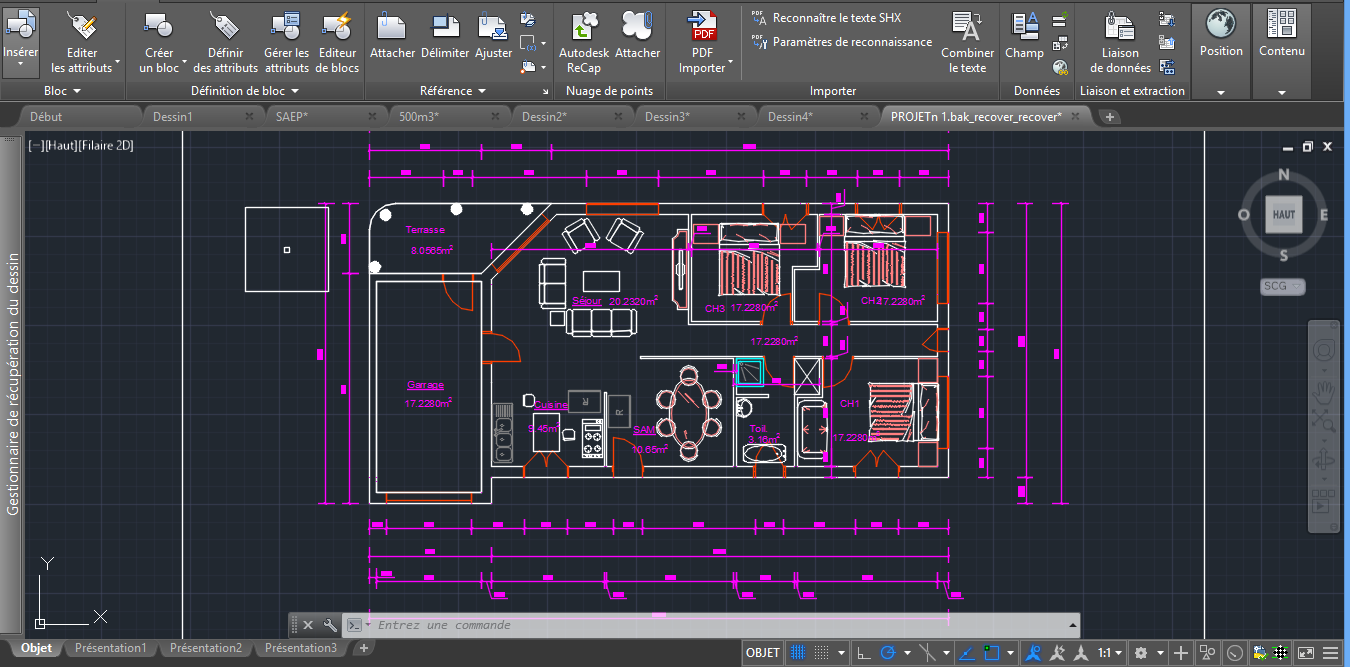The height and width of the screenshot is (667, 1350).
Task: Open the Présentation2 layout tab
Action: click(x=206, y=648)
